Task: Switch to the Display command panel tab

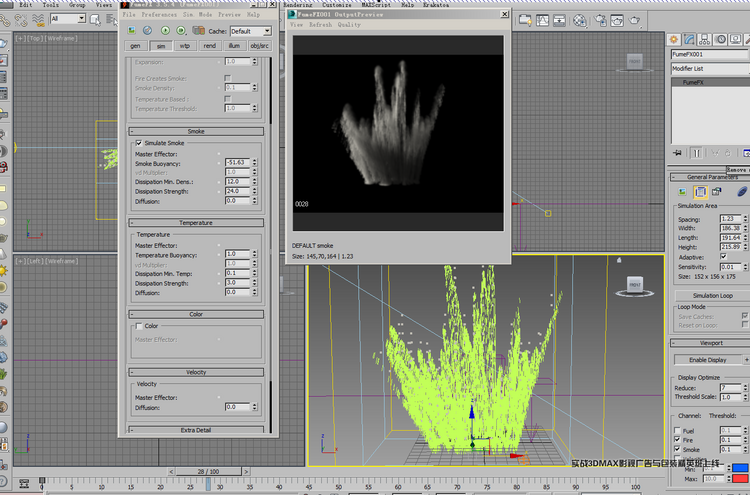Action: click(736, 39)
